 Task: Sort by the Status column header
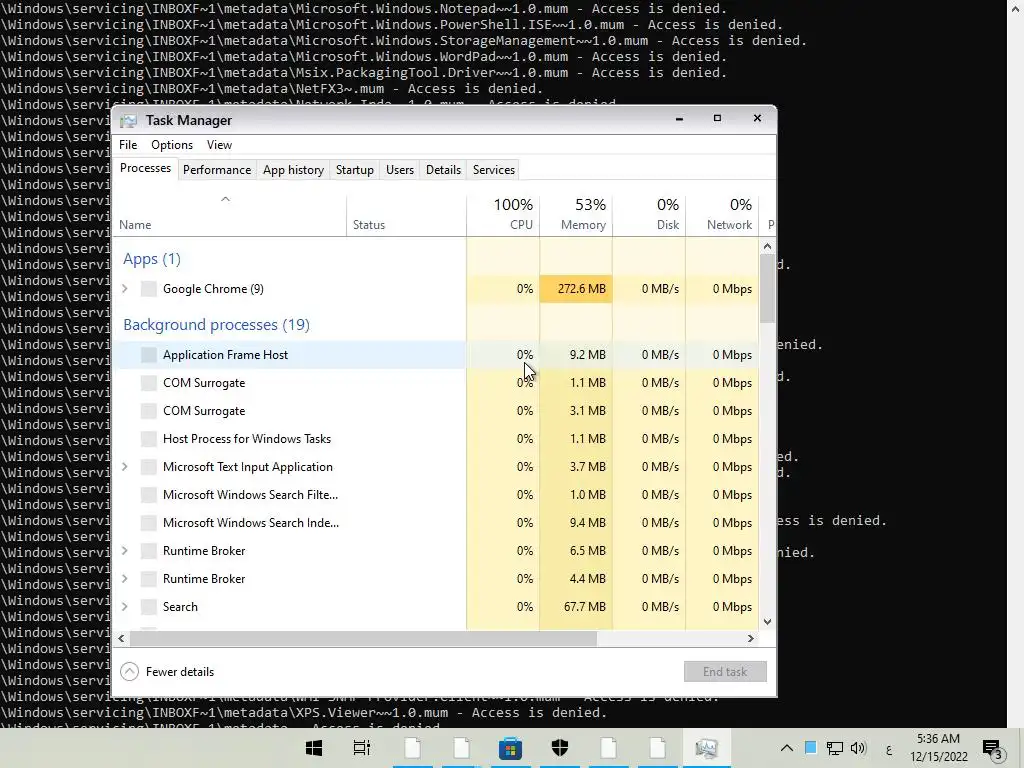click(406, 216)
